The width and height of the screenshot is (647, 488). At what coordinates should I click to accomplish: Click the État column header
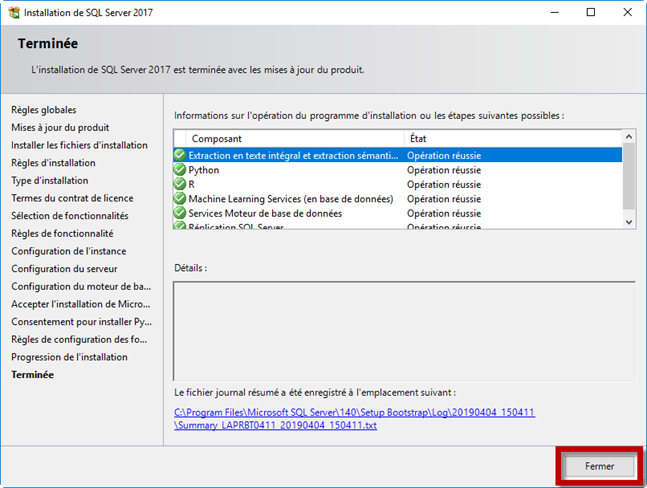click(x=513, y=139)
